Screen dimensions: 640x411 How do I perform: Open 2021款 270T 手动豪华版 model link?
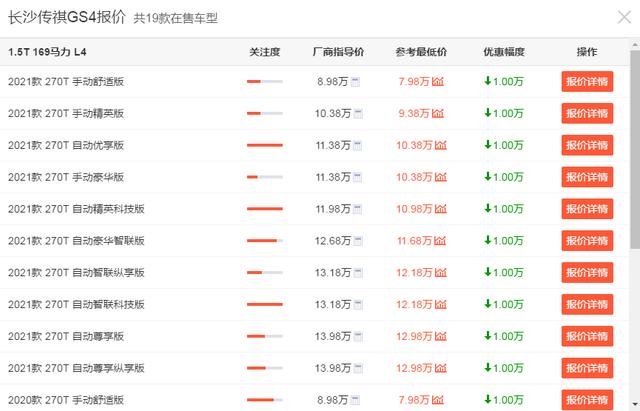tap(66, 177)
